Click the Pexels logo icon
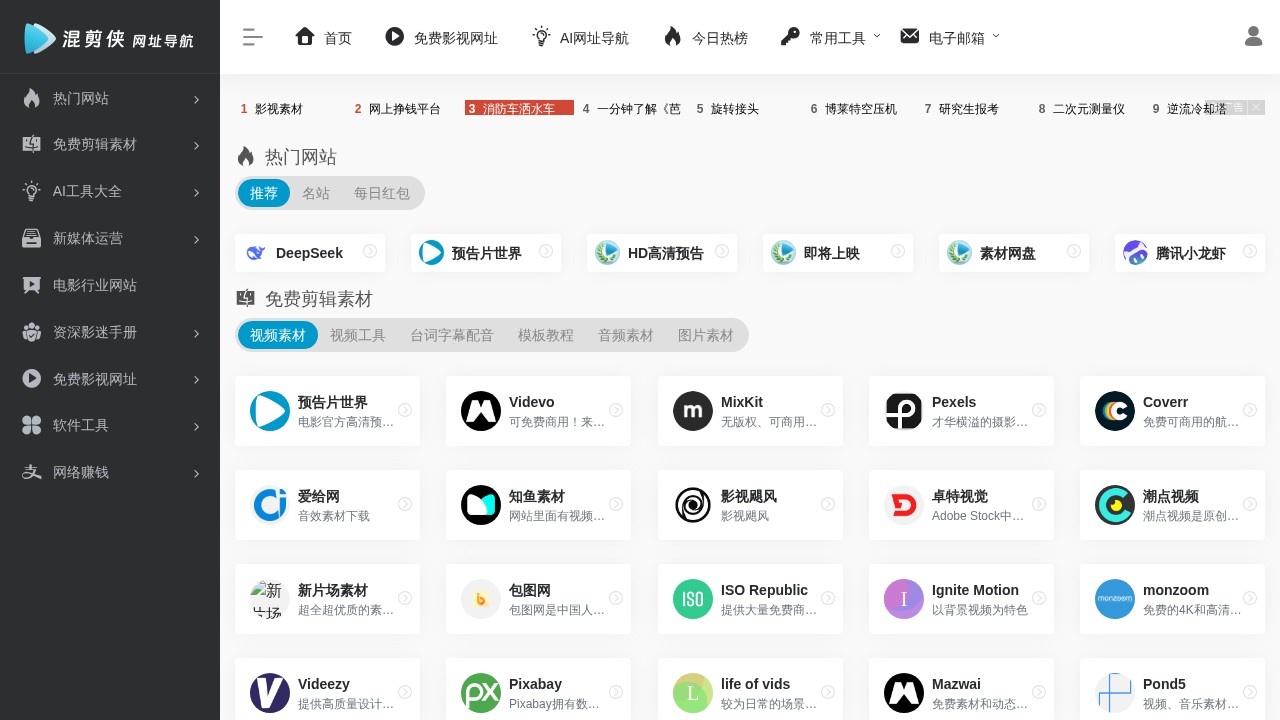1280x720 pixels. 904,411
